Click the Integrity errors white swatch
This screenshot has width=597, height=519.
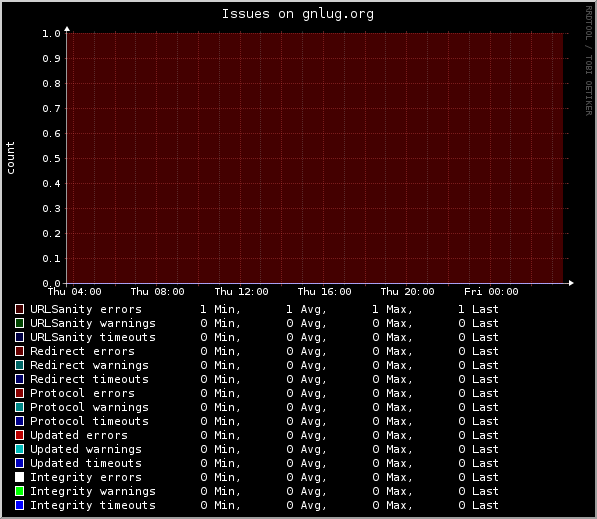[x=19, y=477]
